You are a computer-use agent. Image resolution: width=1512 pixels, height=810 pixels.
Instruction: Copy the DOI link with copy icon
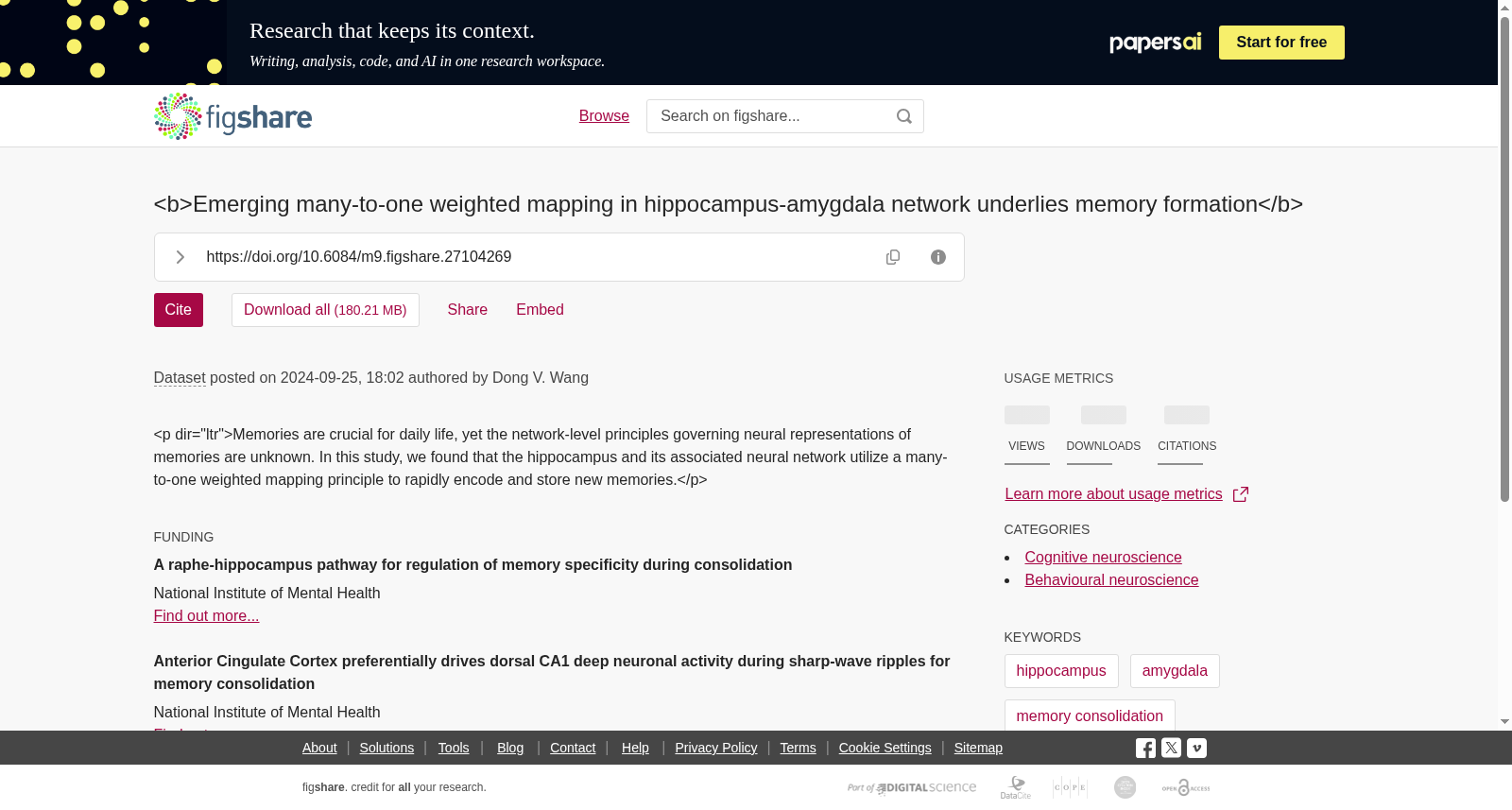tap(893, 257)
